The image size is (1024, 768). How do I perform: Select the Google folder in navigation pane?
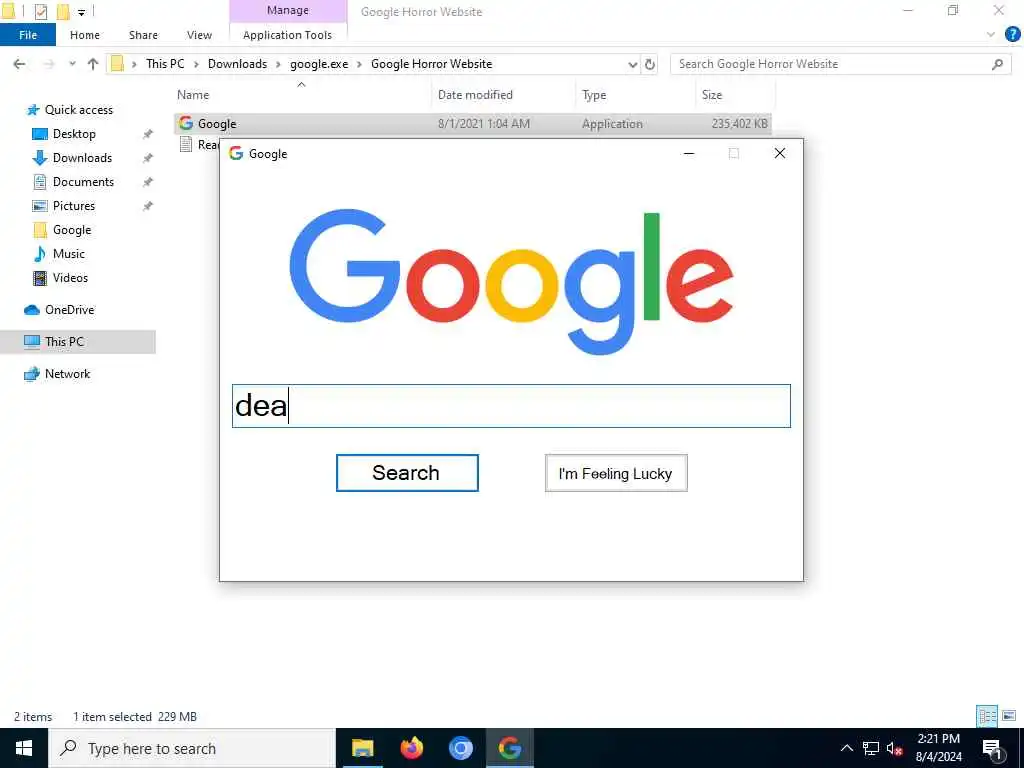tap(72, 230)
